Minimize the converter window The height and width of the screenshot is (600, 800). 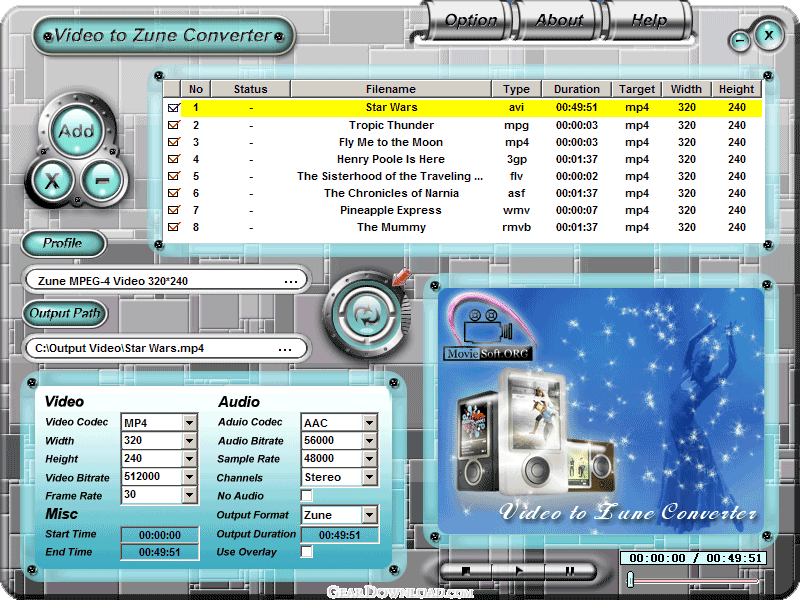point(739,41)
